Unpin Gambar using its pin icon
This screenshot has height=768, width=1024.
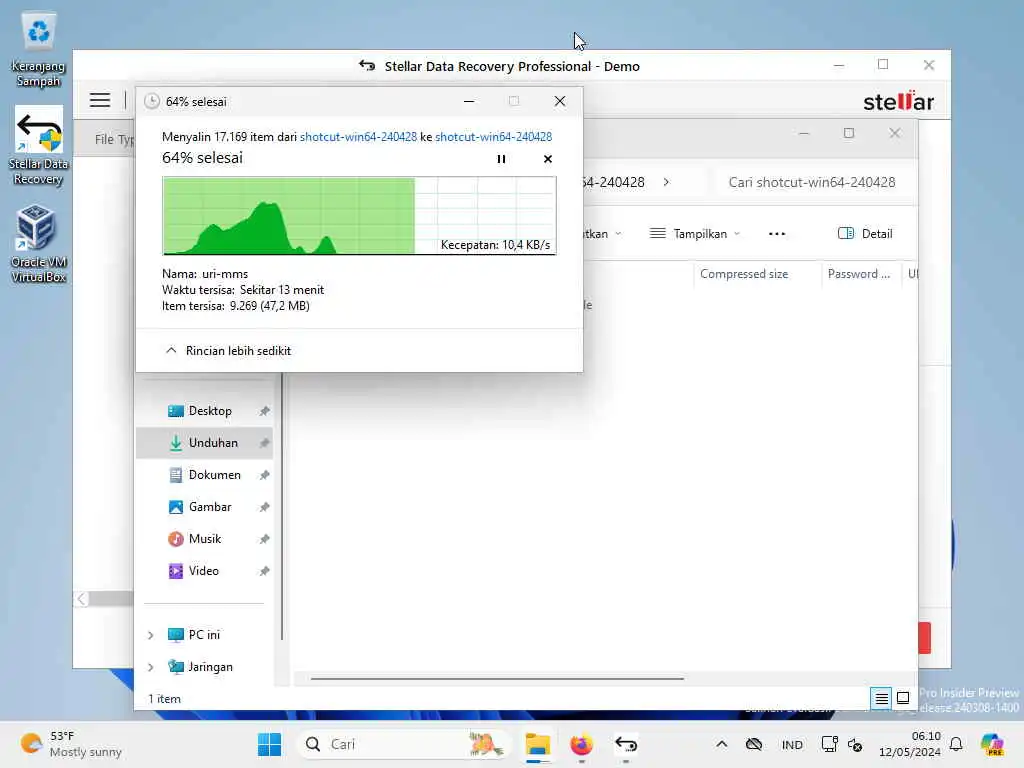[x=264, y=507]
